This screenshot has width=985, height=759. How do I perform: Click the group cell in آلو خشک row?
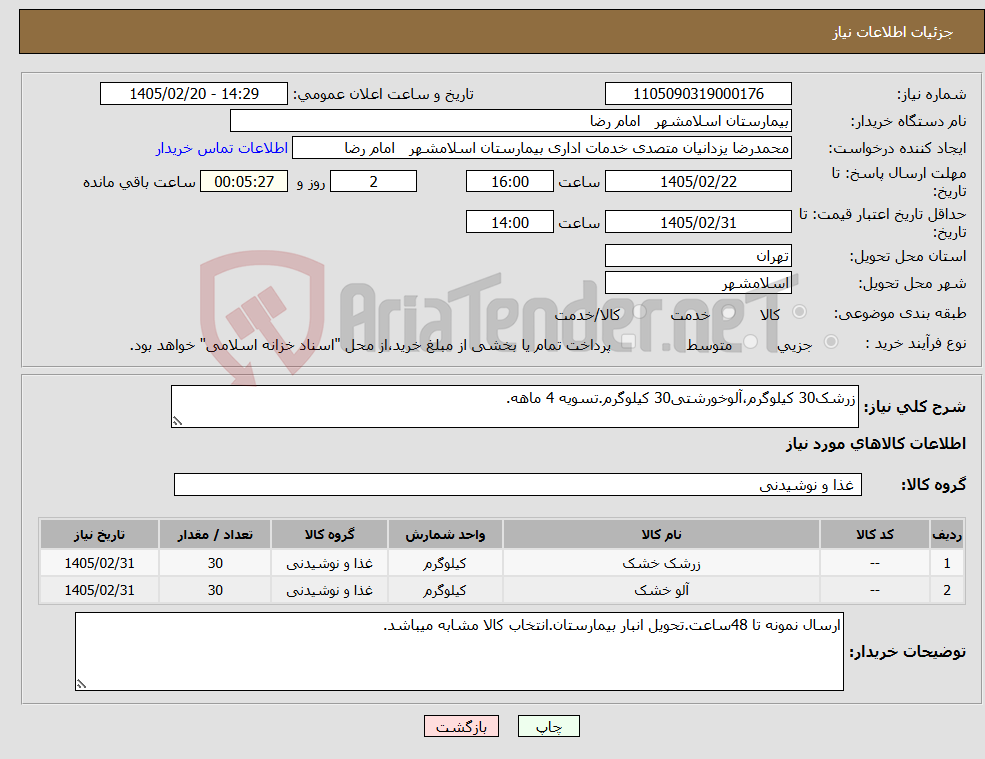coord(329,590)
